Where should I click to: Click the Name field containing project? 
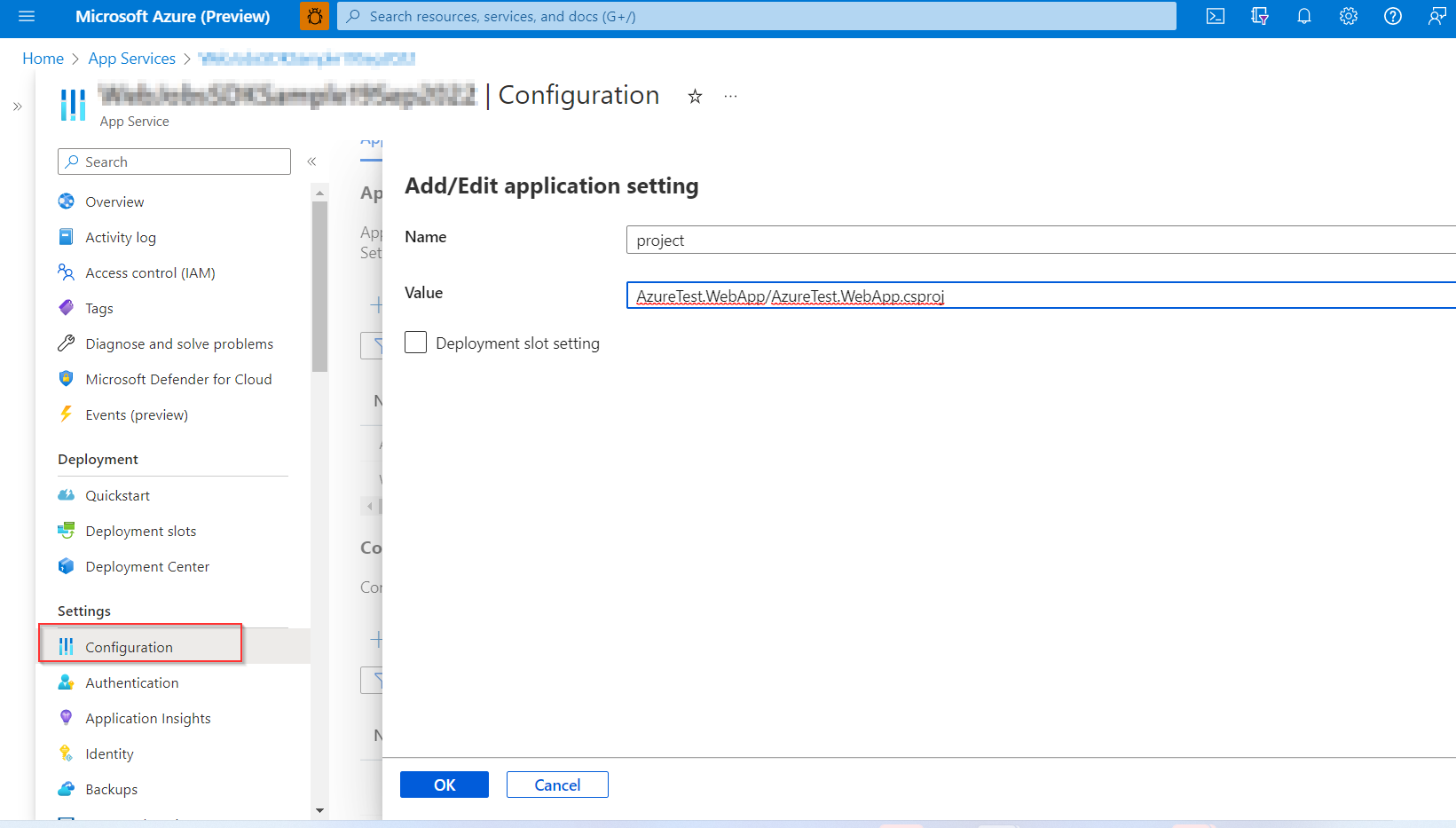click(x=1041, y=240)
